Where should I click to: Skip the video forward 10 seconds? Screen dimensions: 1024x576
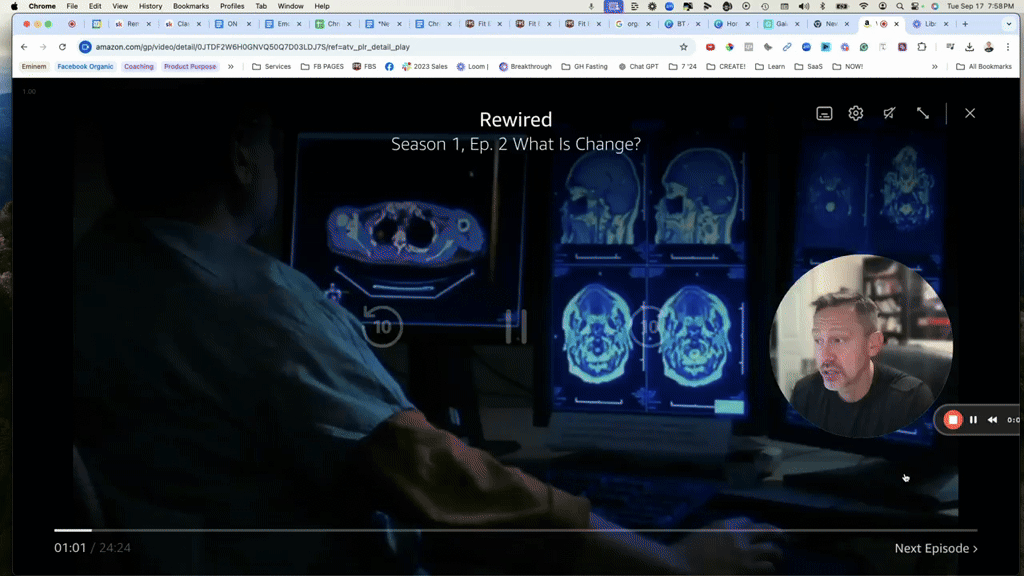click(x=648, y=326)
